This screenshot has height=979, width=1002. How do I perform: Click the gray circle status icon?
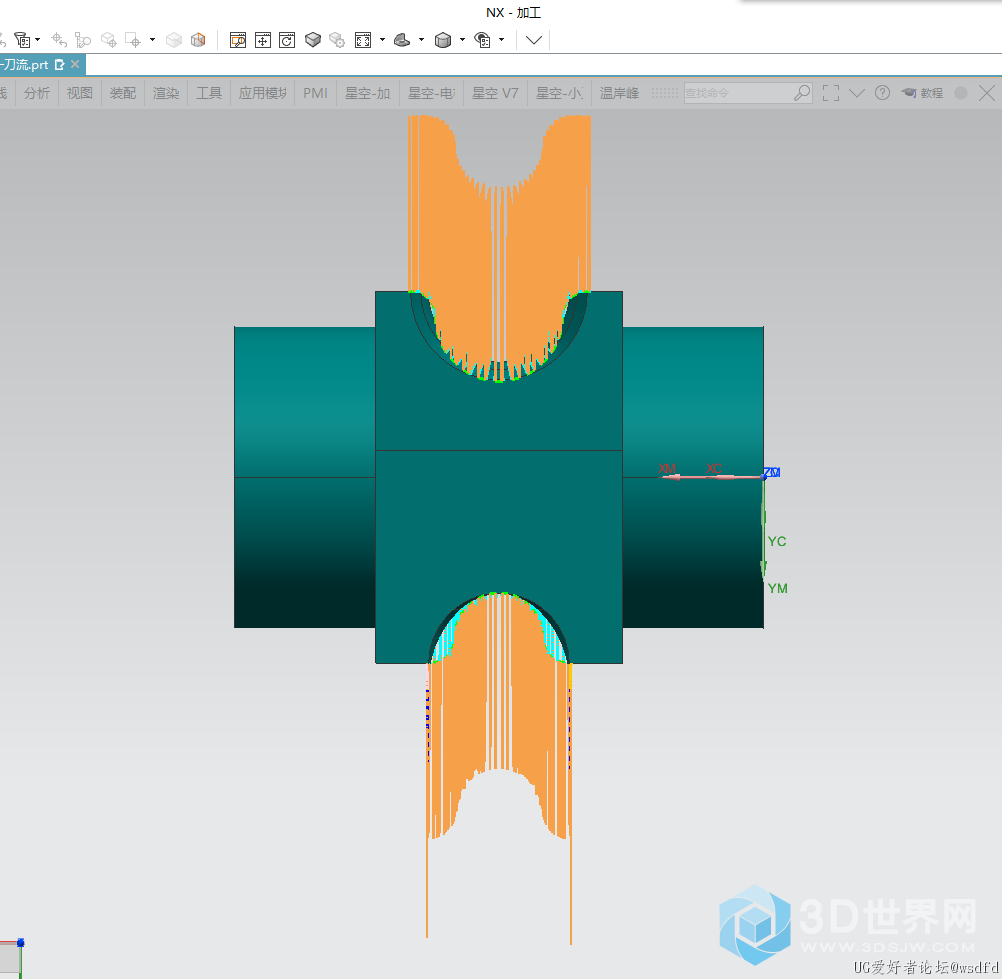click(960, 93)
